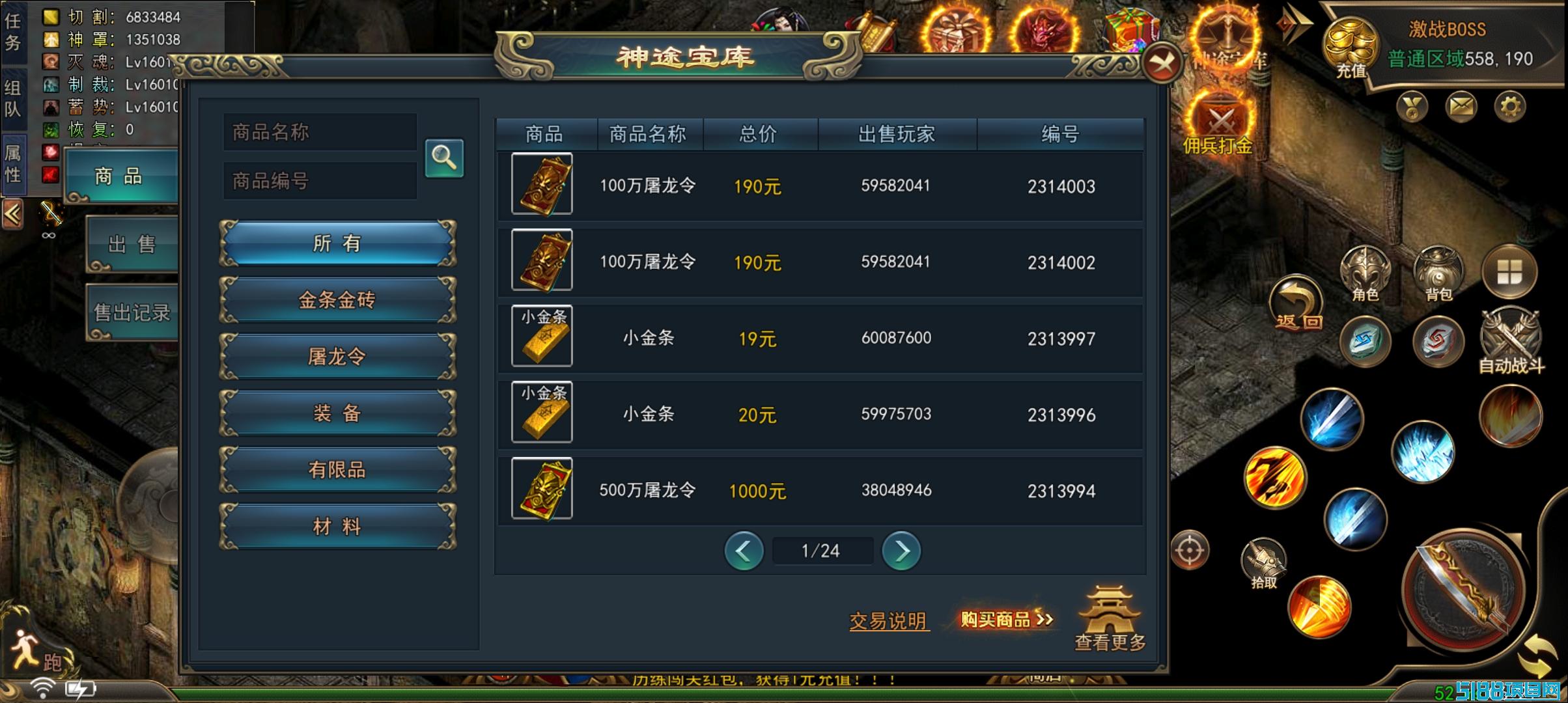The width and height of the screenshot is (1568, 703).
Task: Tap the 自动战斗 crossed swords icon
Action: tap(1511, 340)
